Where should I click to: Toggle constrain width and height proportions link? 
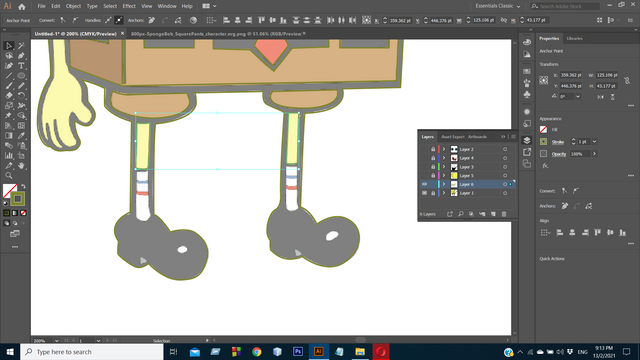[627, 80]
